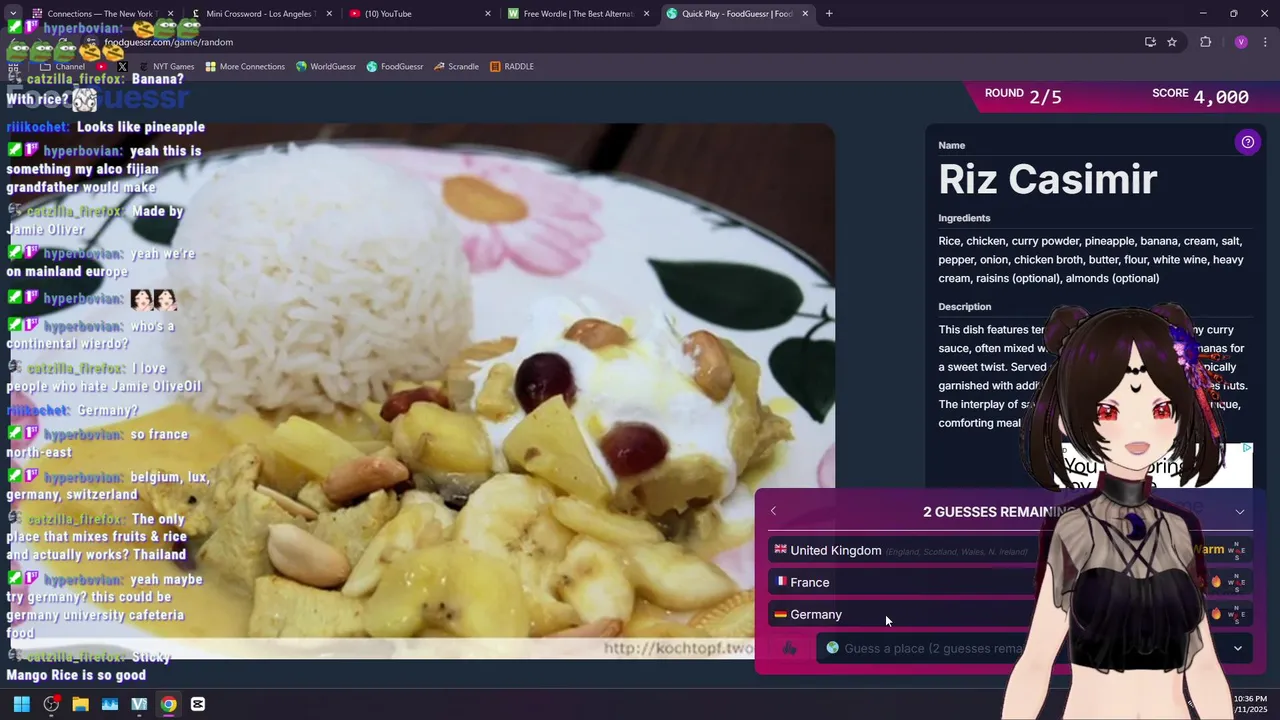Open the NYT Games bookmark
The image size is (1280, 720).
coord(166,66)
